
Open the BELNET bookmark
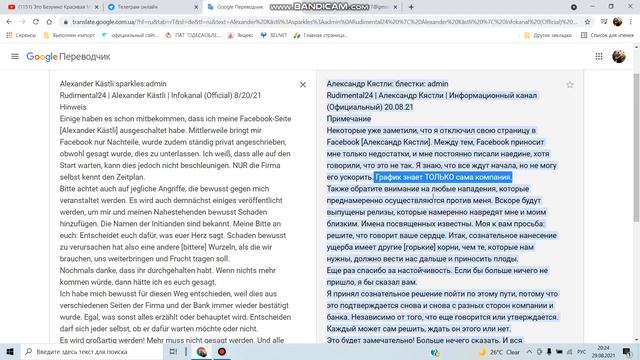[274, 35]
